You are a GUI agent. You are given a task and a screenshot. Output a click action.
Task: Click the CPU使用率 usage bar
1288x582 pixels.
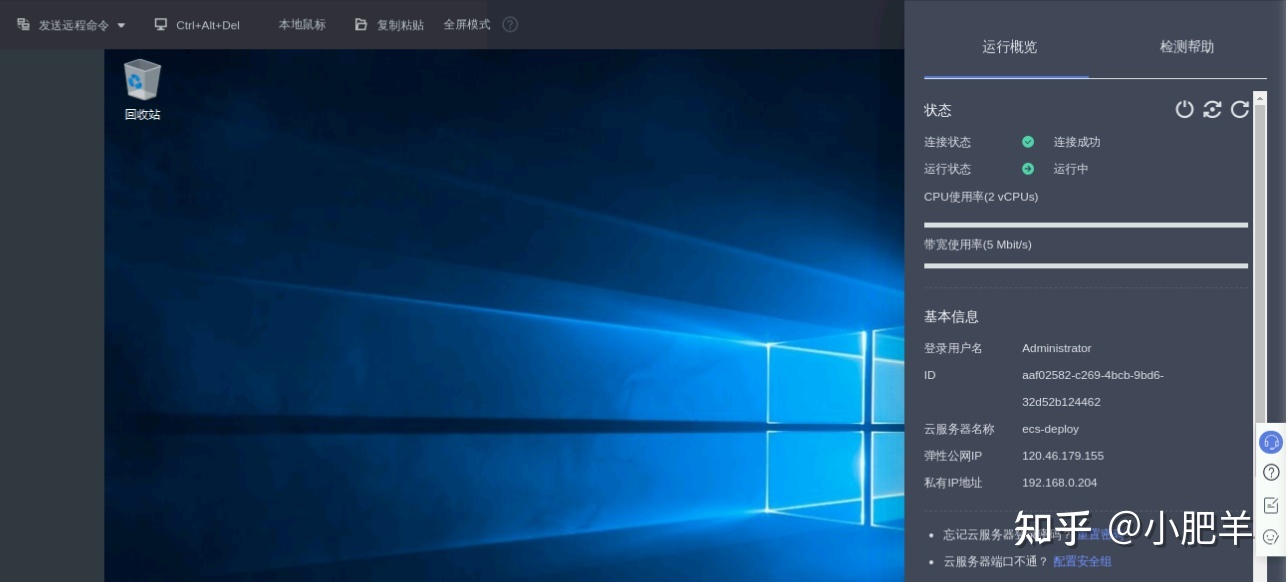tap(1086, 224)
